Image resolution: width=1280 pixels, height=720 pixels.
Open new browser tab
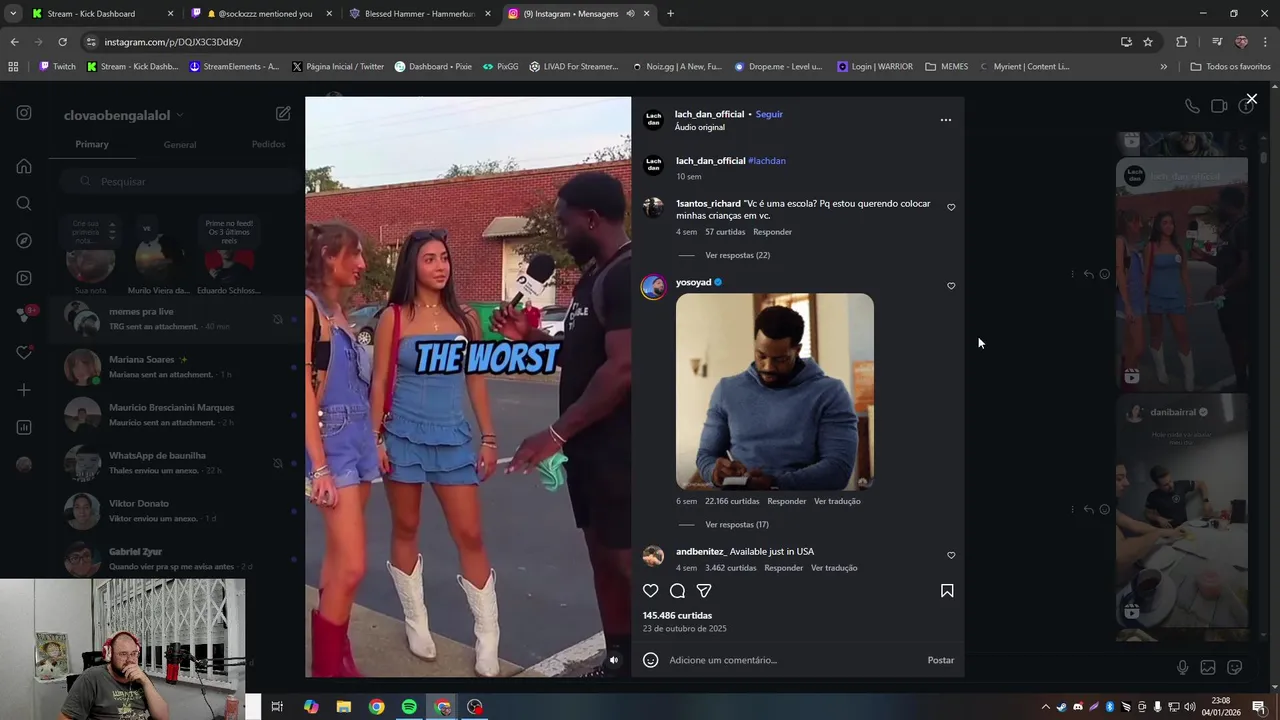click(x=670, y=14)
